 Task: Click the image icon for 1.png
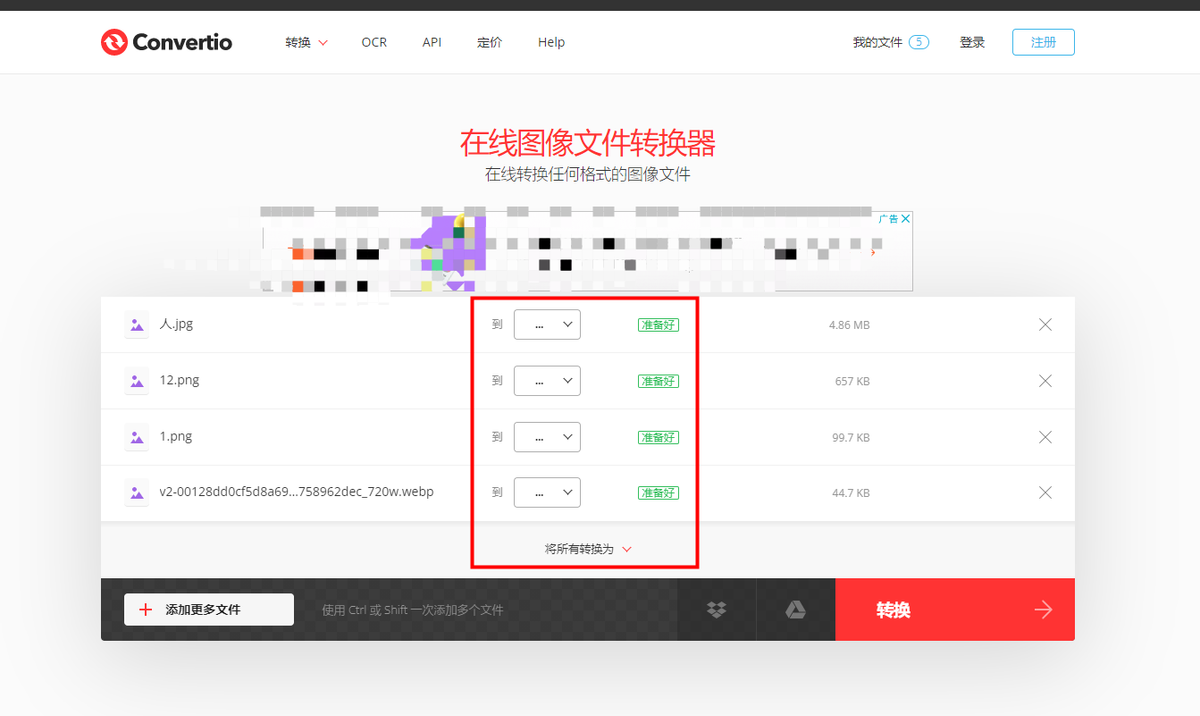136,437
